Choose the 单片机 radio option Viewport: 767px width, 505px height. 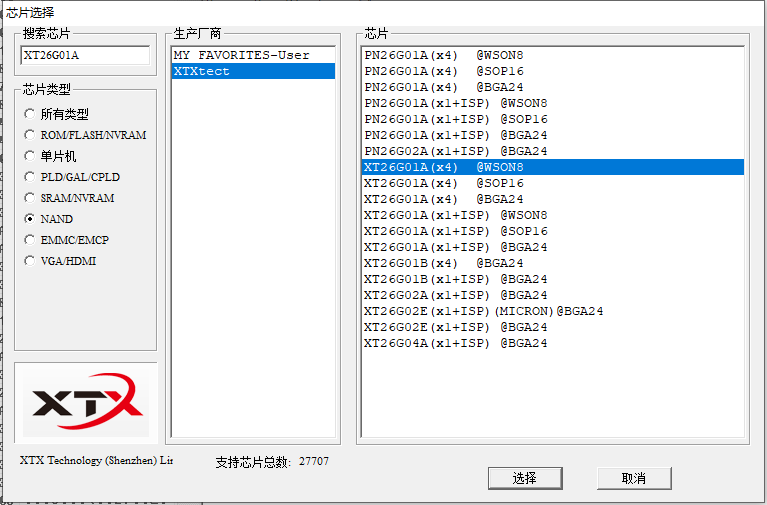click(x=31, y=156)
